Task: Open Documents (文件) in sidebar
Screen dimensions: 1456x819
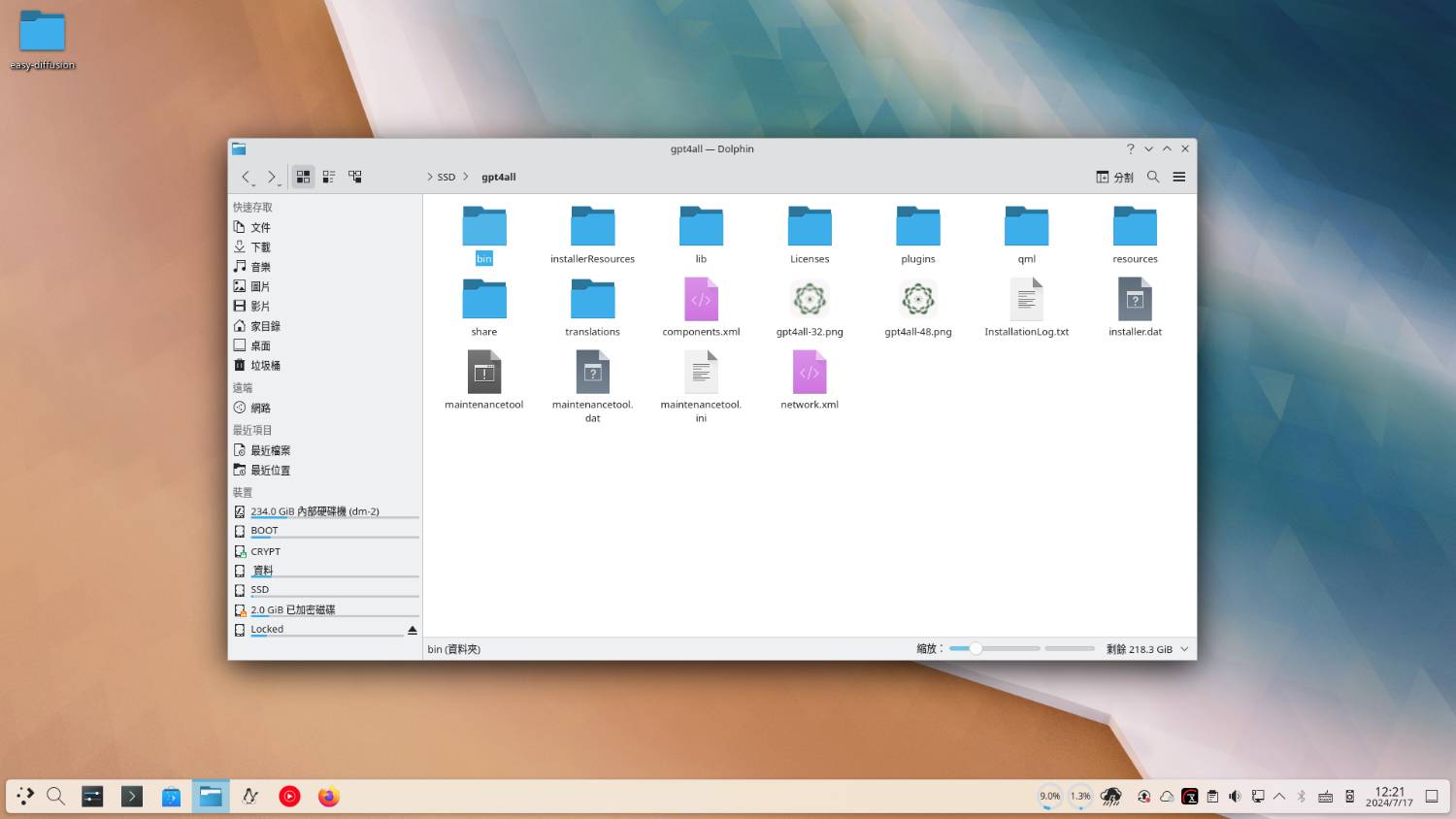Action: click(325, 227)
